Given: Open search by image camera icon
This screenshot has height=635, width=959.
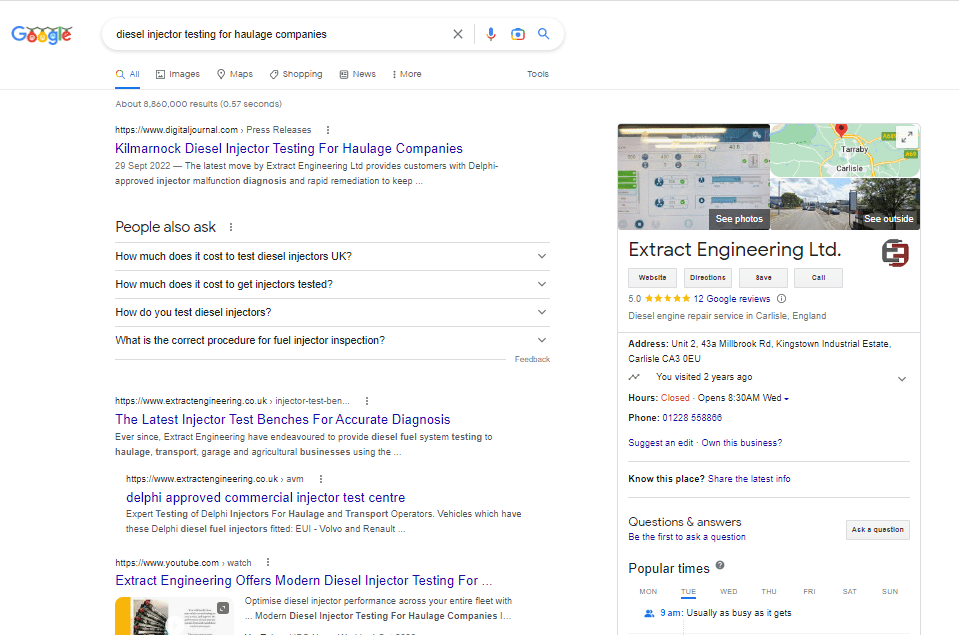Looking at the screenshot, I should (x=517, y=34).
